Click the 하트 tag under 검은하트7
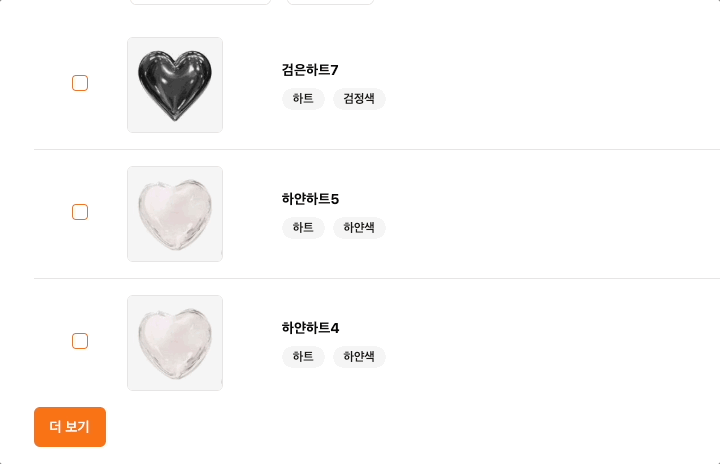 click(303, 99)
